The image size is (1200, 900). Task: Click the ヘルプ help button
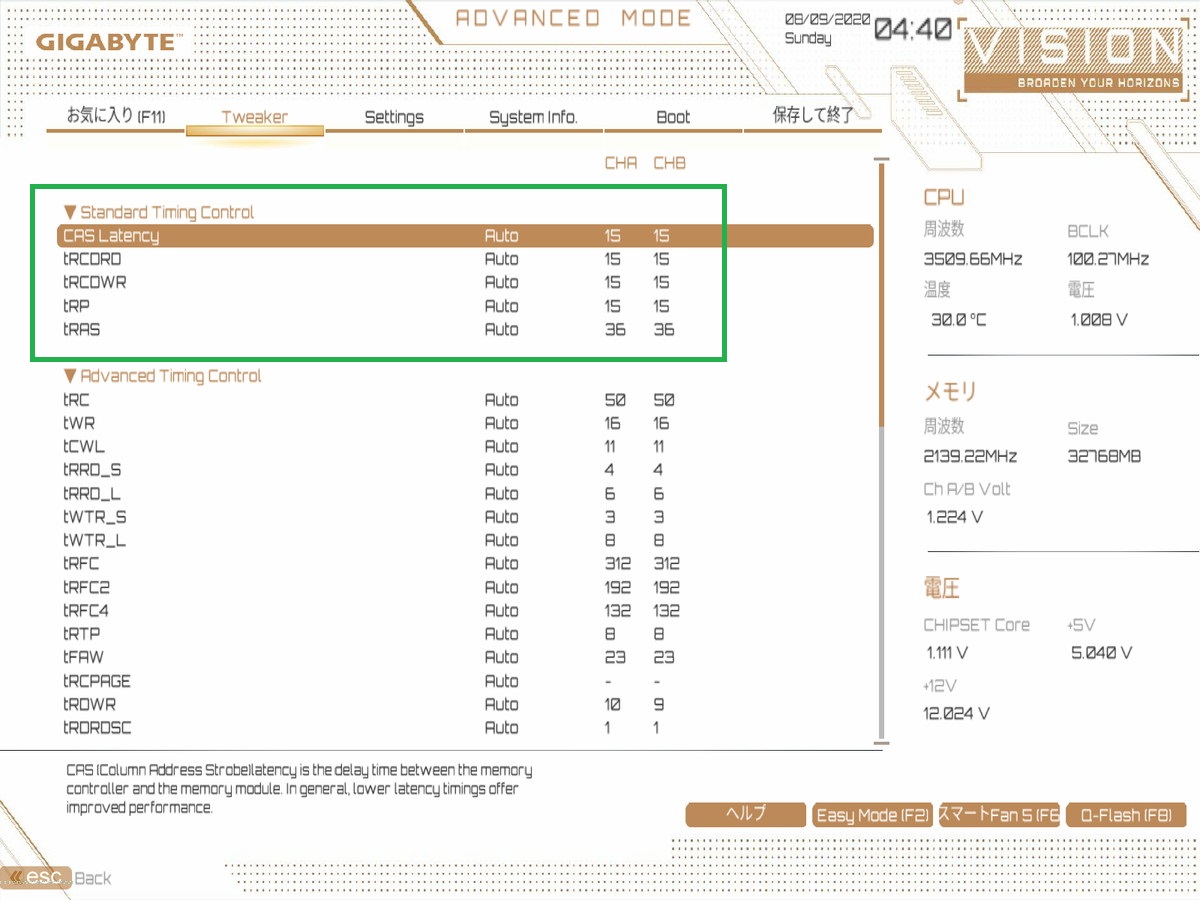click(746, 814)
